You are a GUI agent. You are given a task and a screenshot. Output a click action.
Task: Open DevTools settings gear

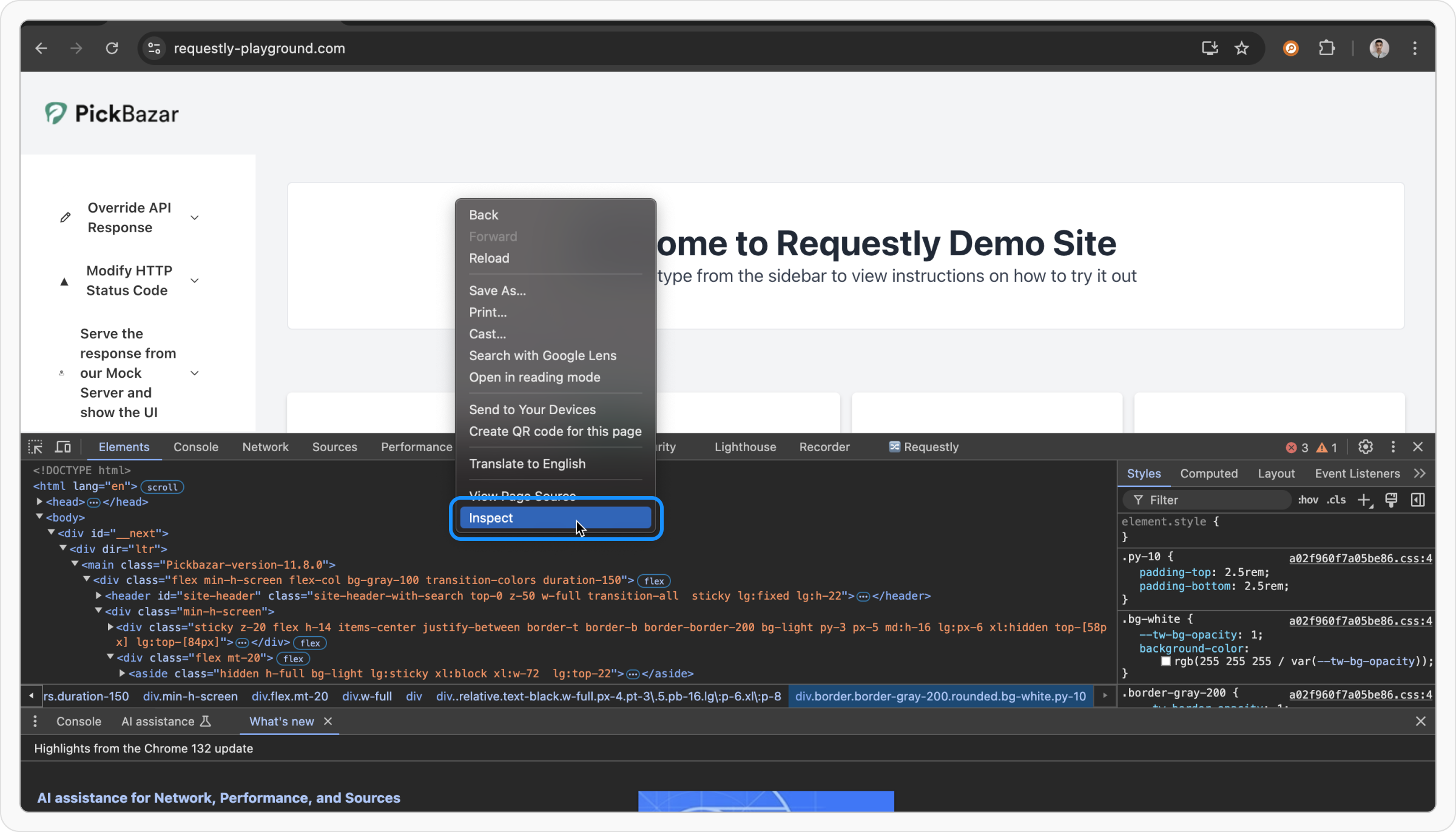click(1365, 447)
